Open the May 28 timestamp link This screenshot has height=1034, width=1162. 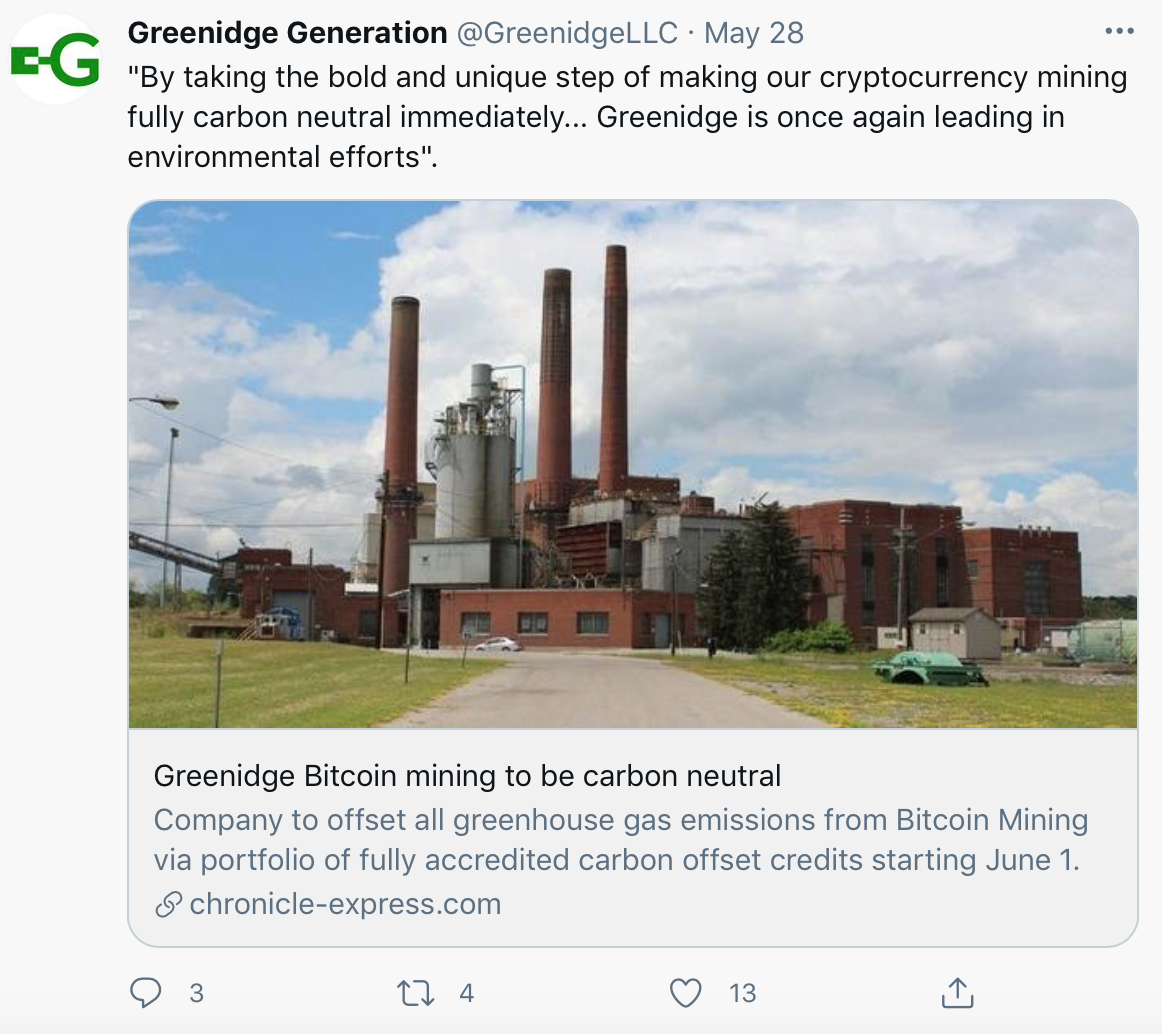[754, 33]
